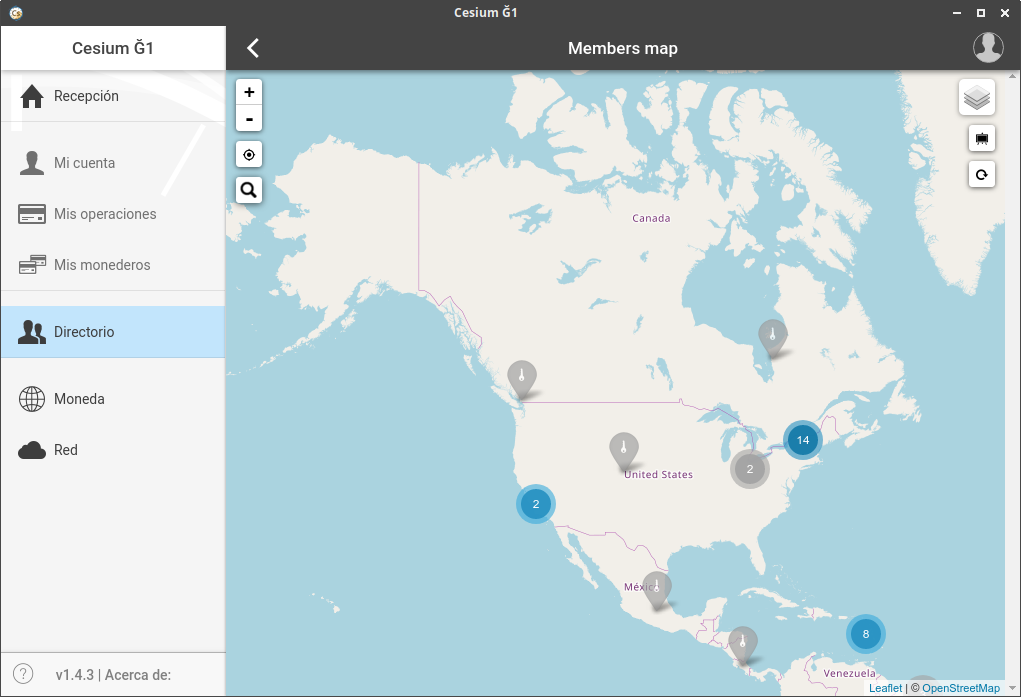Go to Mis operaciones
Screen dimensions: 1021x697
click(x=113, y=214)
